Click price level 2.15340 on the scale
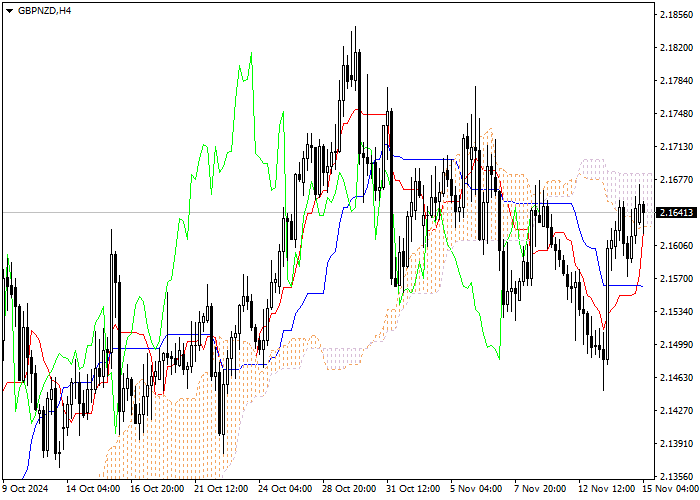 tap(677, 312)
